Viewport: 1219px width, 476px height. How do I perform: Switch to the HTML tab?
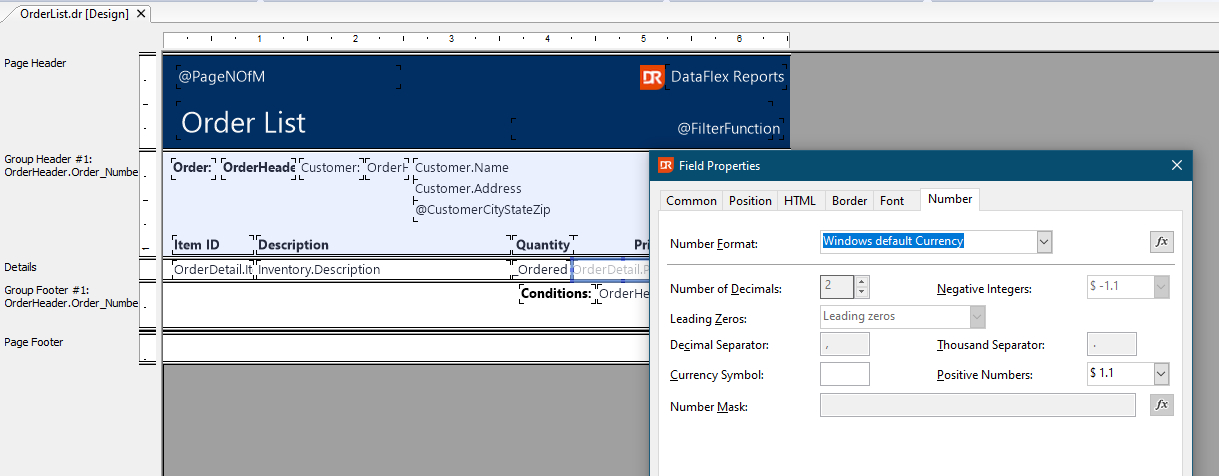point(800,201)
